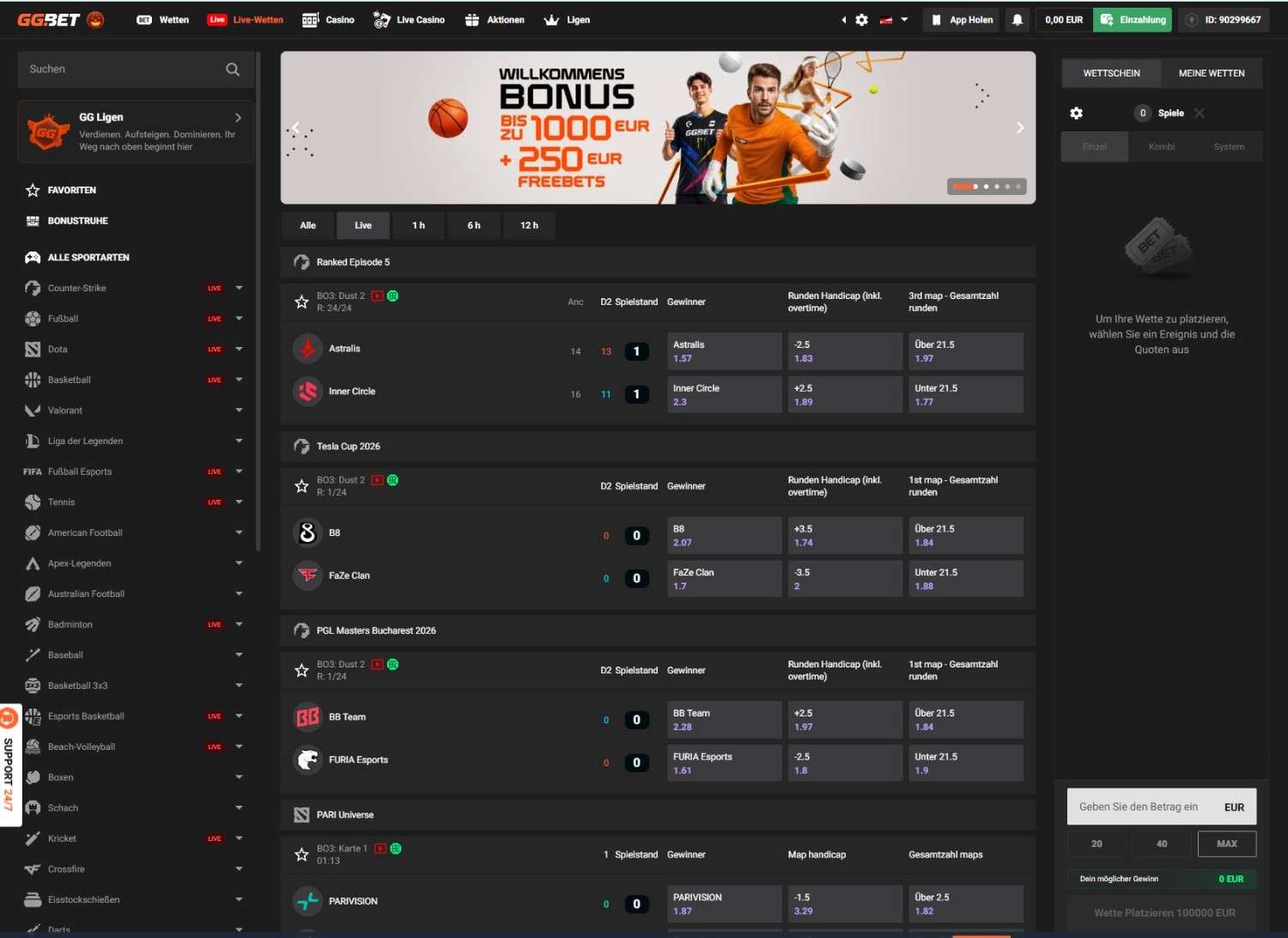Viewport: 1288px width, 938px height.
Task: Click the Counter-Strike sport icon
Action: click(x=33, y=288)
